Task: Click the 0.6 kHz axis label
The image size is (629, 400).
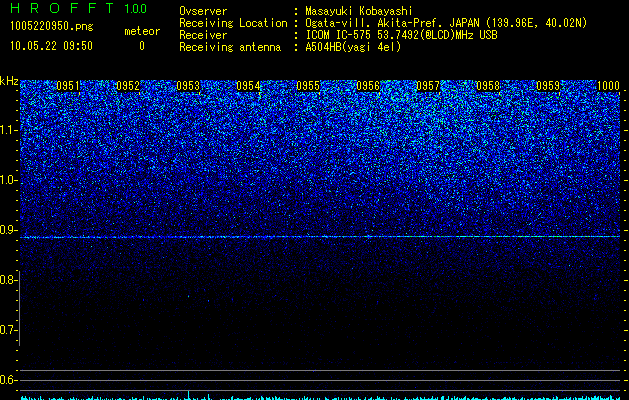Action: coord(8,380)
